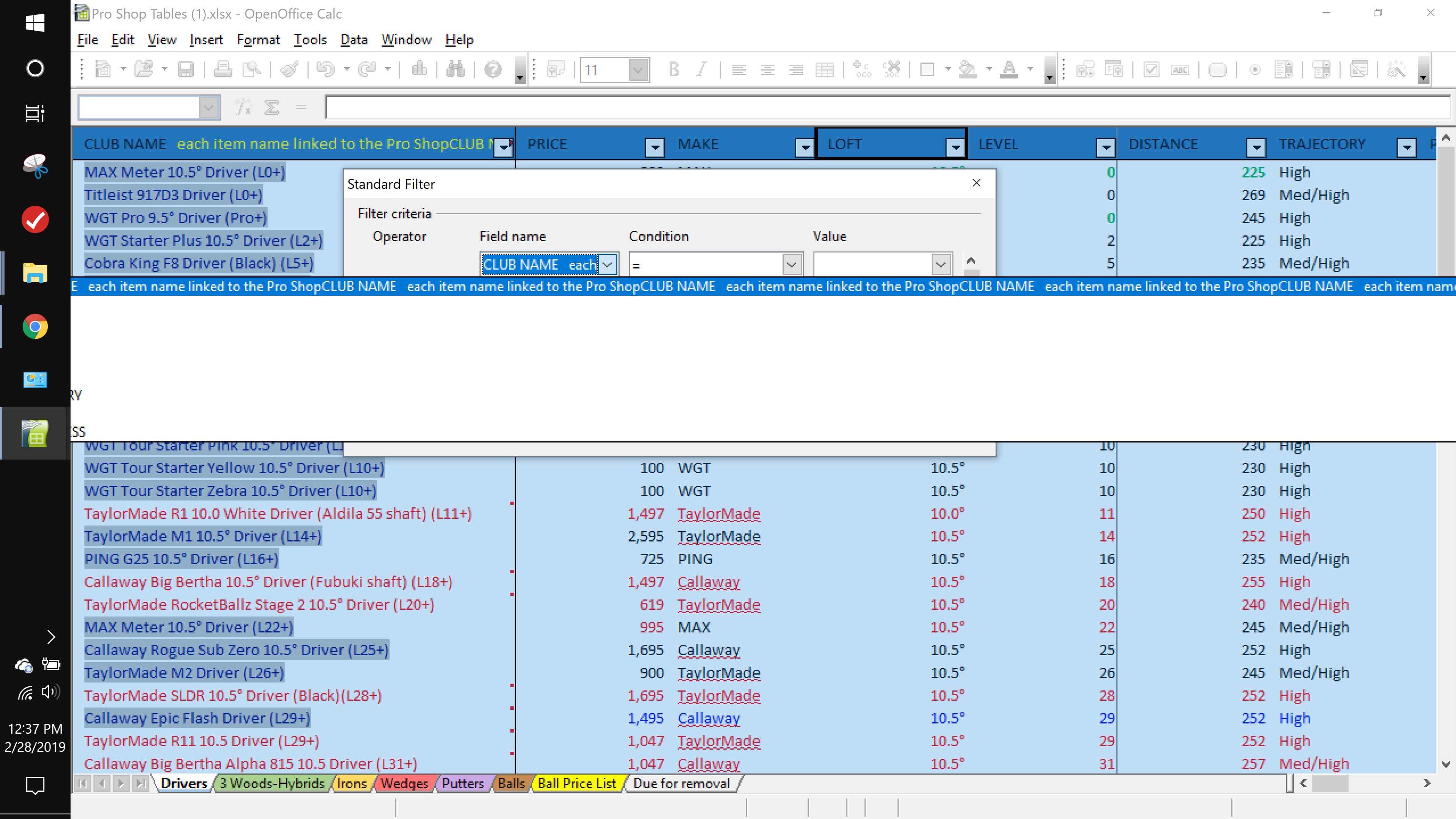Click the Borders icon
This screenshot has height=819, width=1456.
tap(927, 69)
